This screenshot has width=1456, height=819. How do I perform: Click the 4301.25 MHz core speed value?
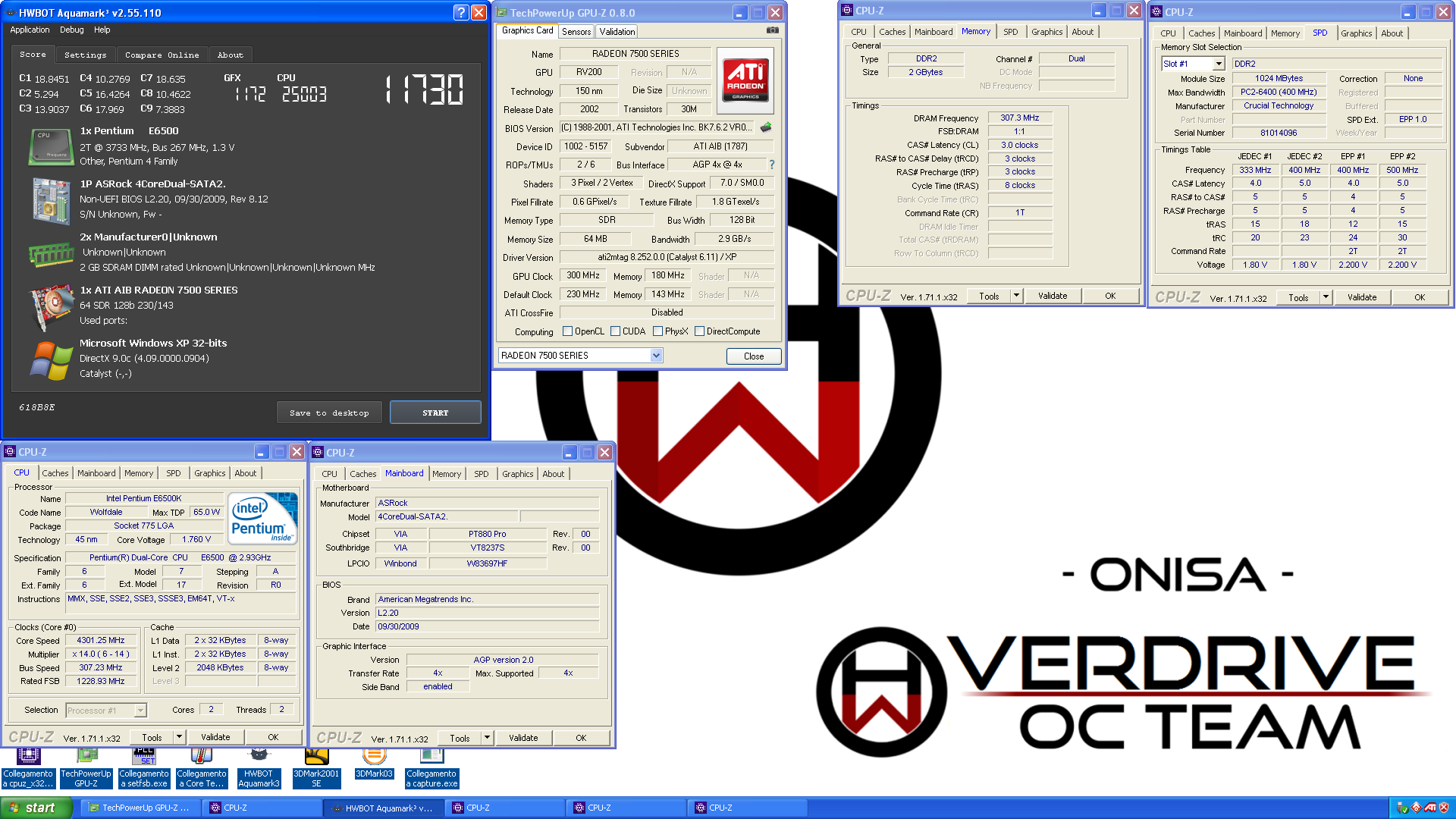coord(101,641)
